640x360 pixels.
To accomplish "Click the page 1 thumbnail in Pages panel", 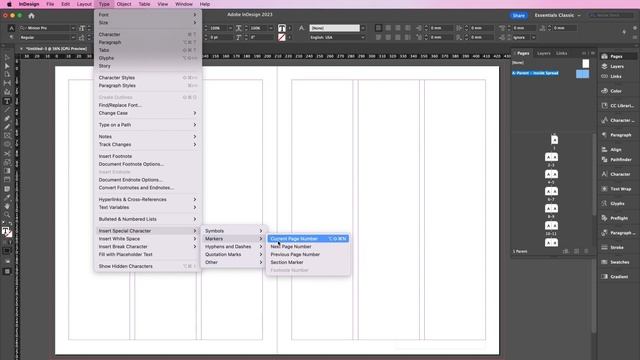I will point(554,140).
